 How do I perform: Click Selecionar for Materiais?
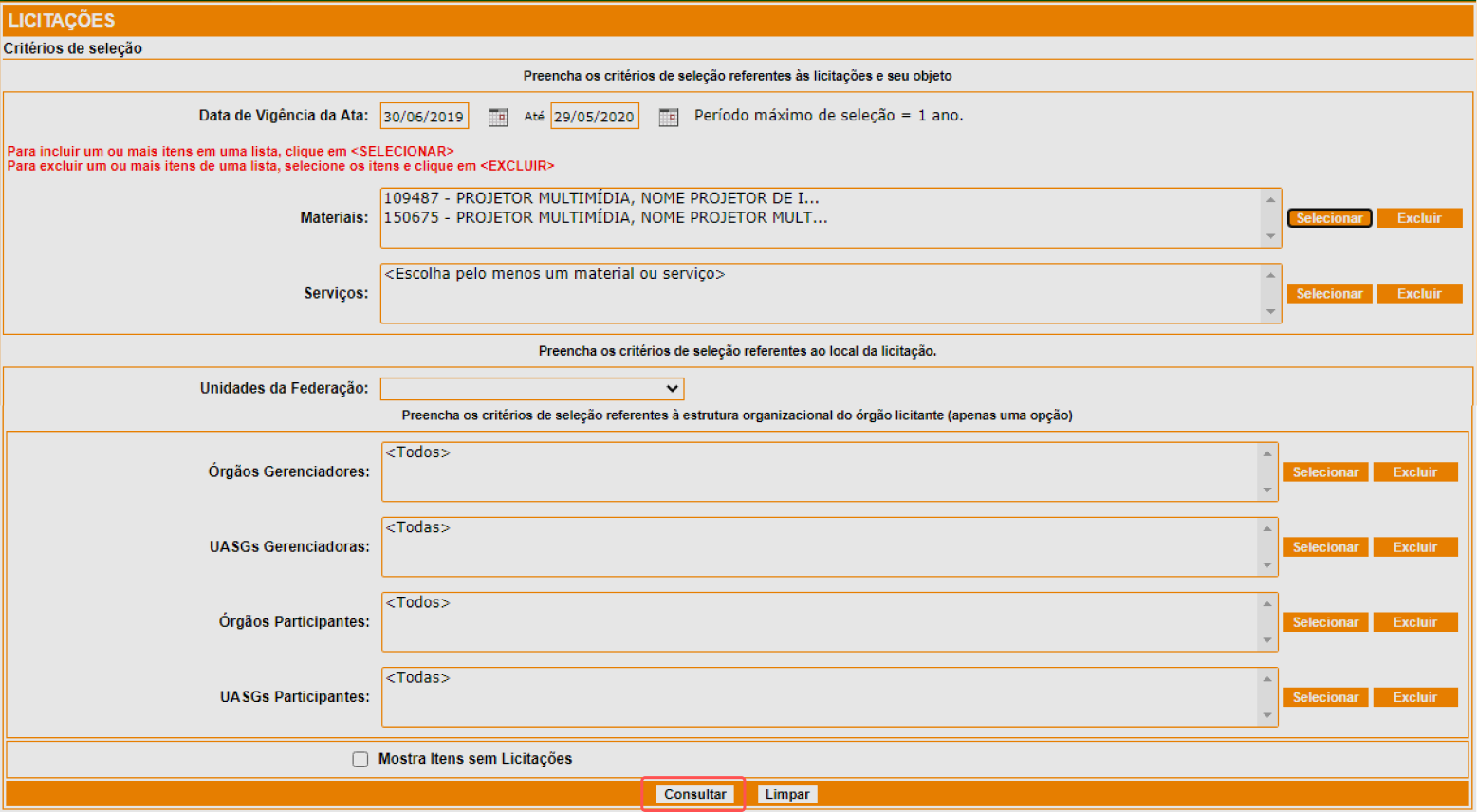click(x=1329, y=218)
